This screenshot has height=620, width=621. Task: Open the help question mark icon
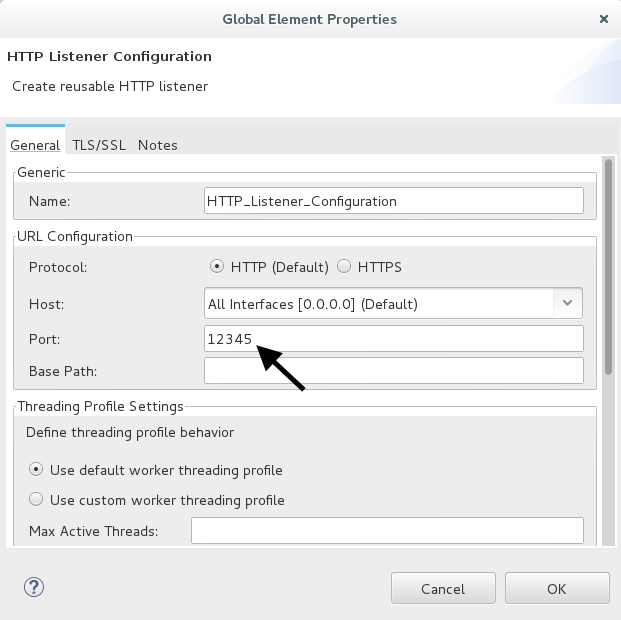click(34, 587)
